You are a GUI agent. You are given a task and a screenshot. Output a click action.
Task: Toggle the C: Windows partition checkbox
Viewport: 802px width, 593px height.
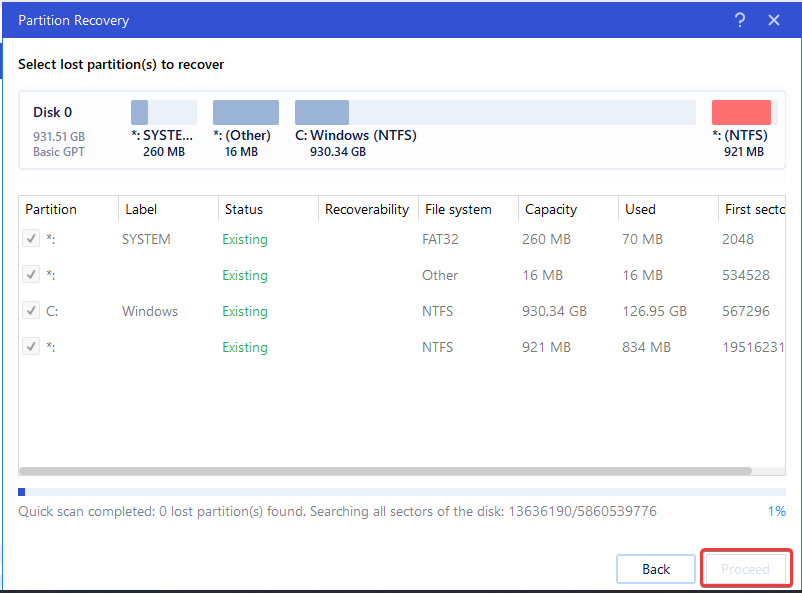click(x=32, y=311)
